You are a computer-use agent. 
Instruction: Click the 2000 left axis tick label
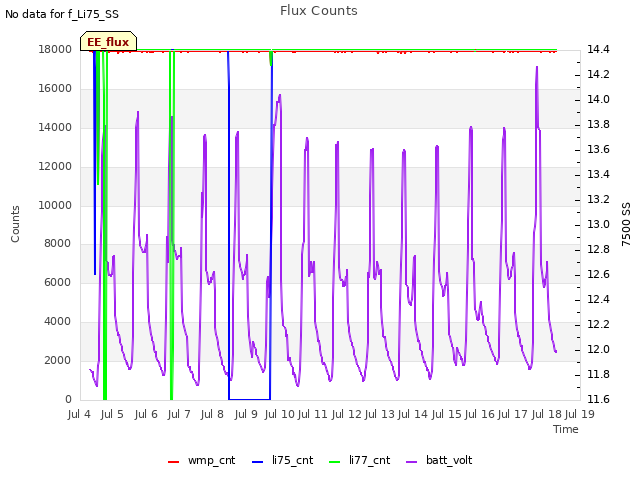pyautogui.click(x=58, y=360)
